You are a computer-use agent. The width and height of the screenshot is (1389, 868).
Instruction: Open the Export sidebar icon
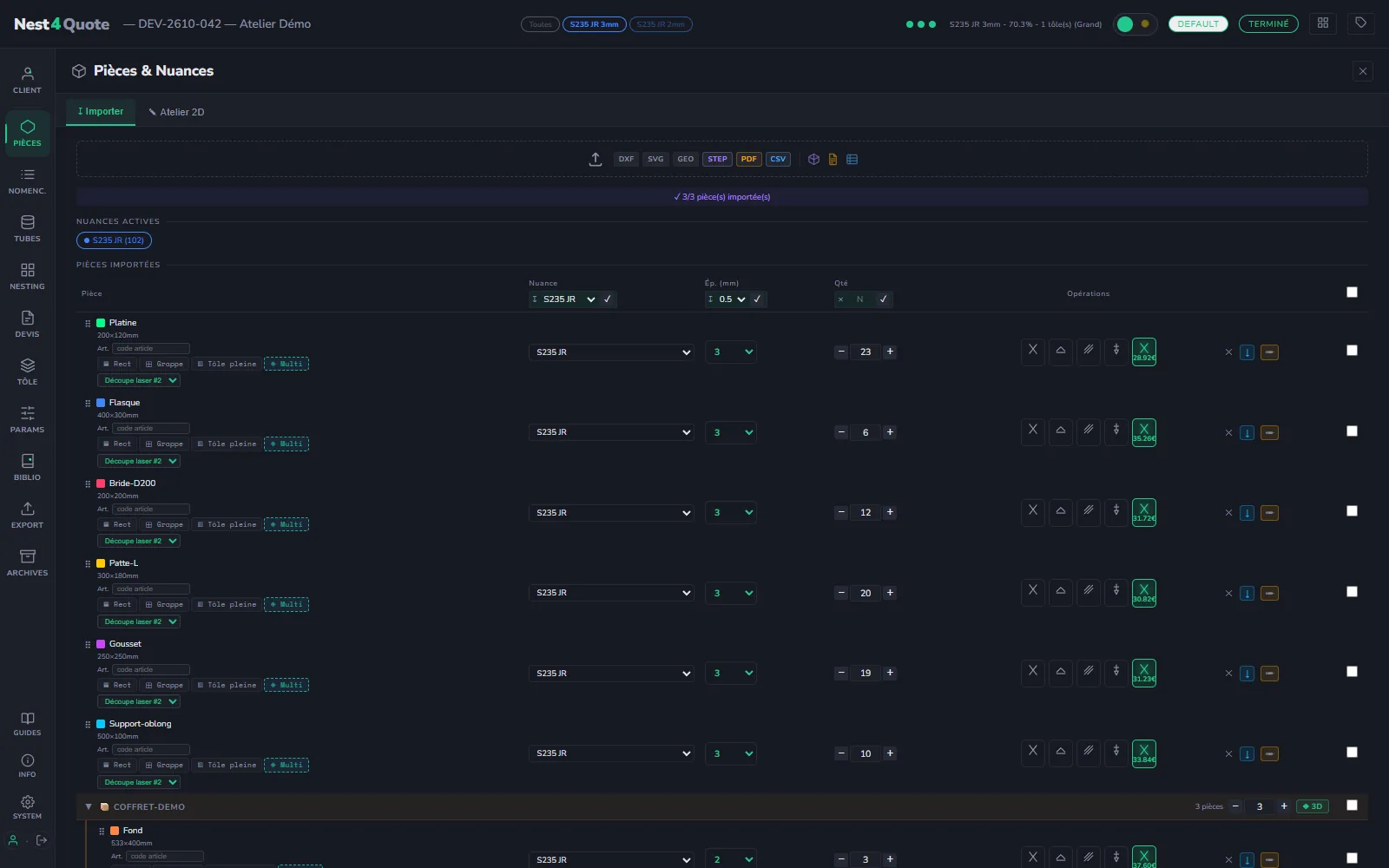coord(27,516)
